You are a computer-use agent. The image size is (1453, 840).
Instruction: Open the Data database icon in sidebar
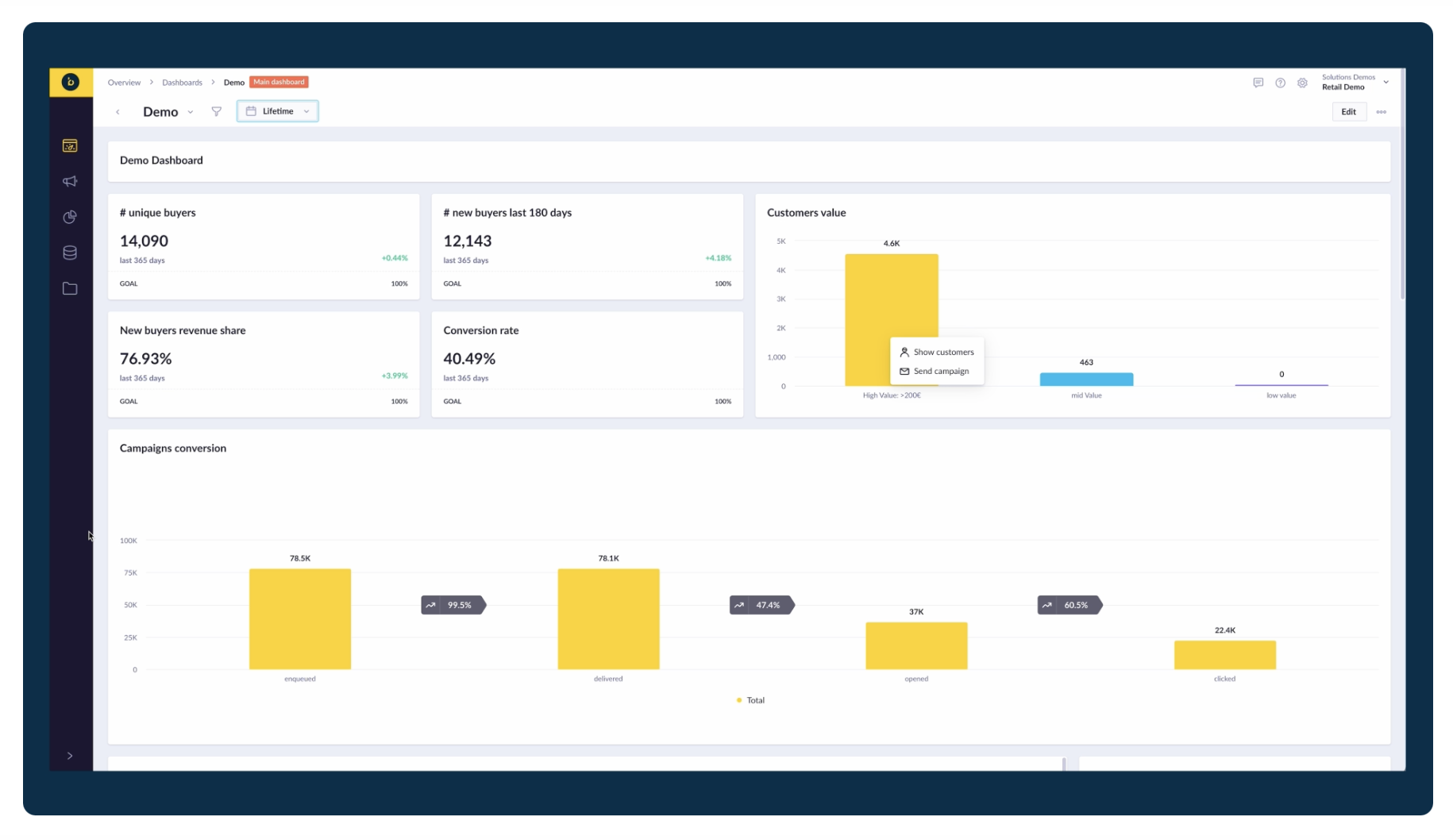pyautogui.click(x=70, y=252)
